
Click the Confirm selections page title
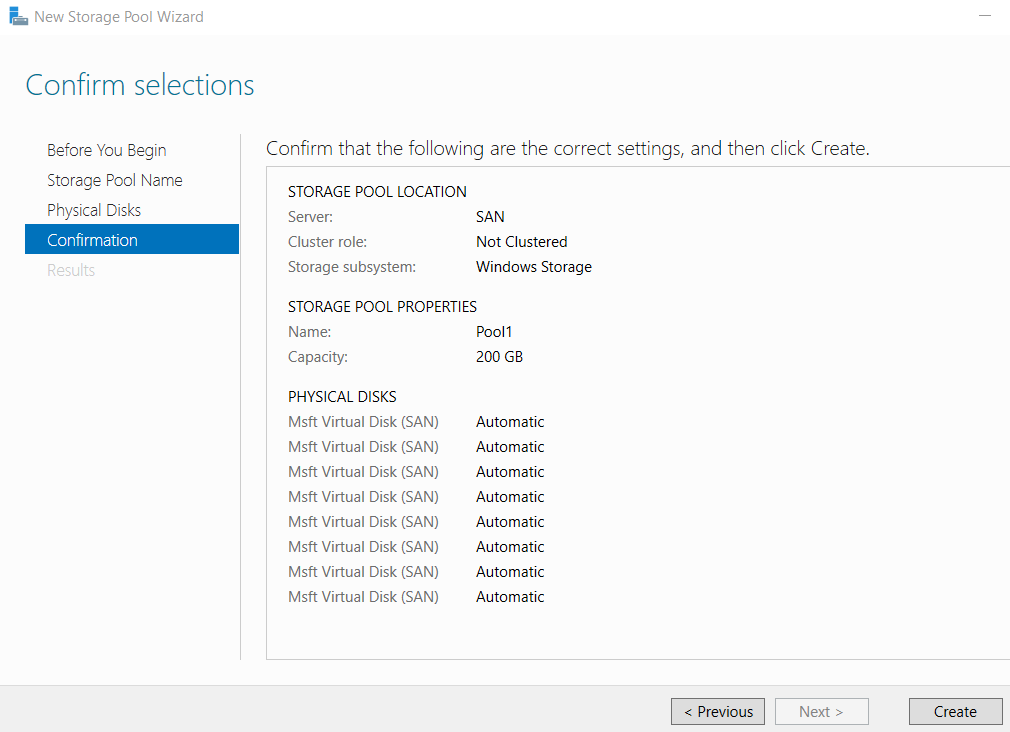pyautogui.click(x=140, y=85)
